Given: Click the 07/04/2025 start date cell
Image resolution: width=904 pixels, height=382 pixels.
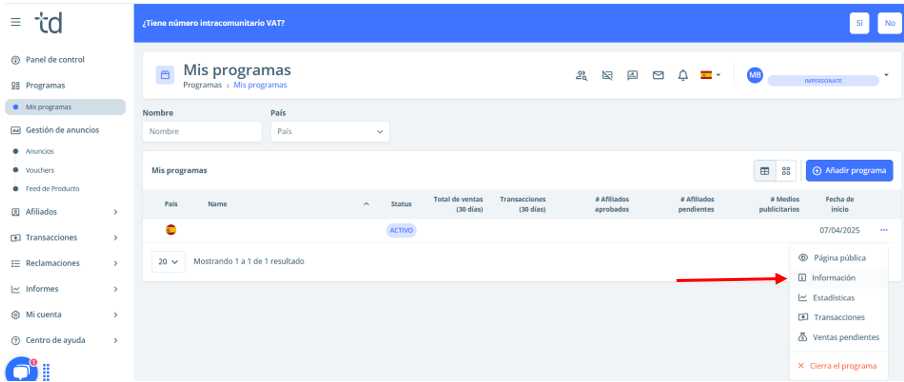Looking at the screenshot, I should pyautogui.click(x=839, y=230).
